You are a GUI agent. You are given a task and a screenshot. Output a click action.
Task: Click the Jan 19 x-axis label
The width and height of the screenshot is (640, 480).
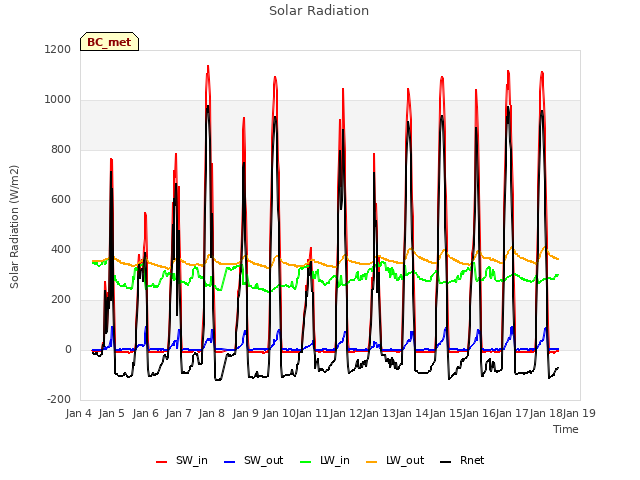tap(579, 413)
